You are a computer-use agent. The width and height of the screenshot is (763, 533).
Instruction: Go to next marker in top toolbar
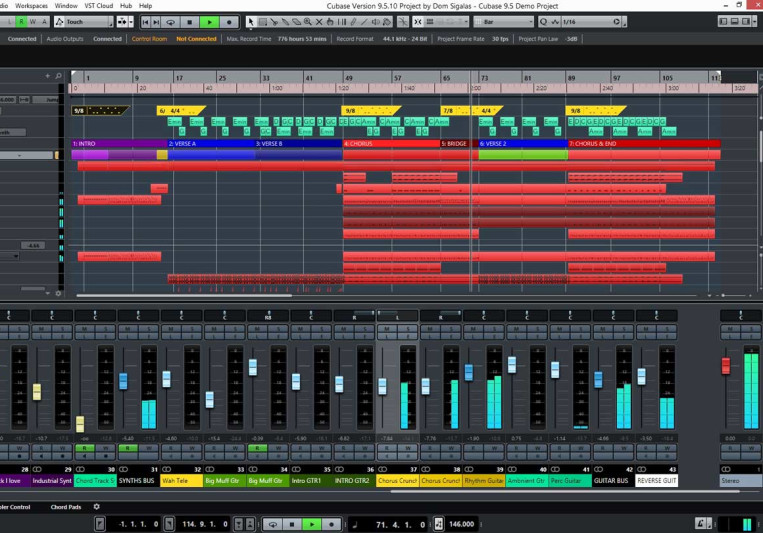[156, 22]
